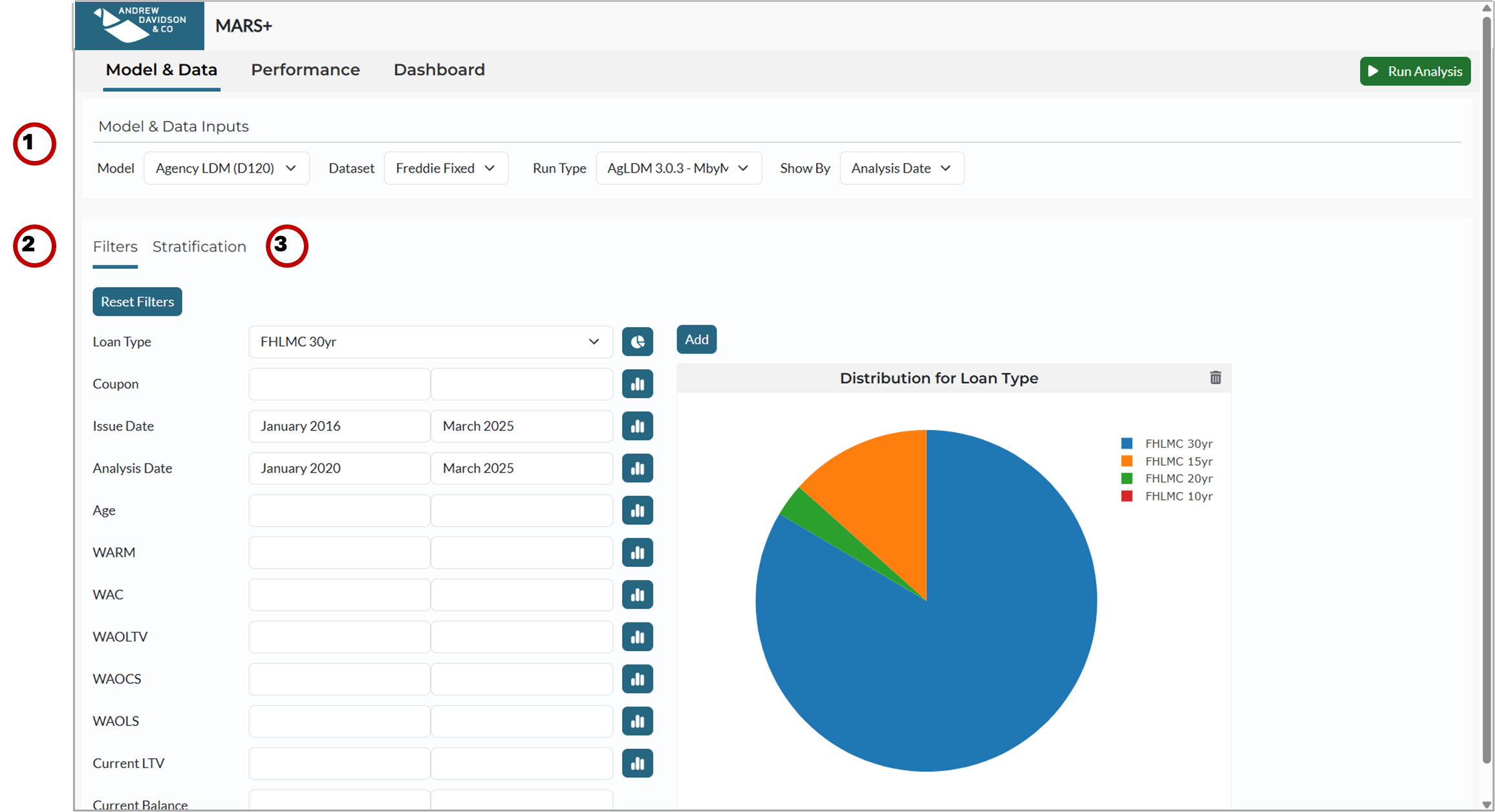Screen dimensions: 1495x812
Task: Click the WAOLTV minimum input field
Action: click(339, 637)
